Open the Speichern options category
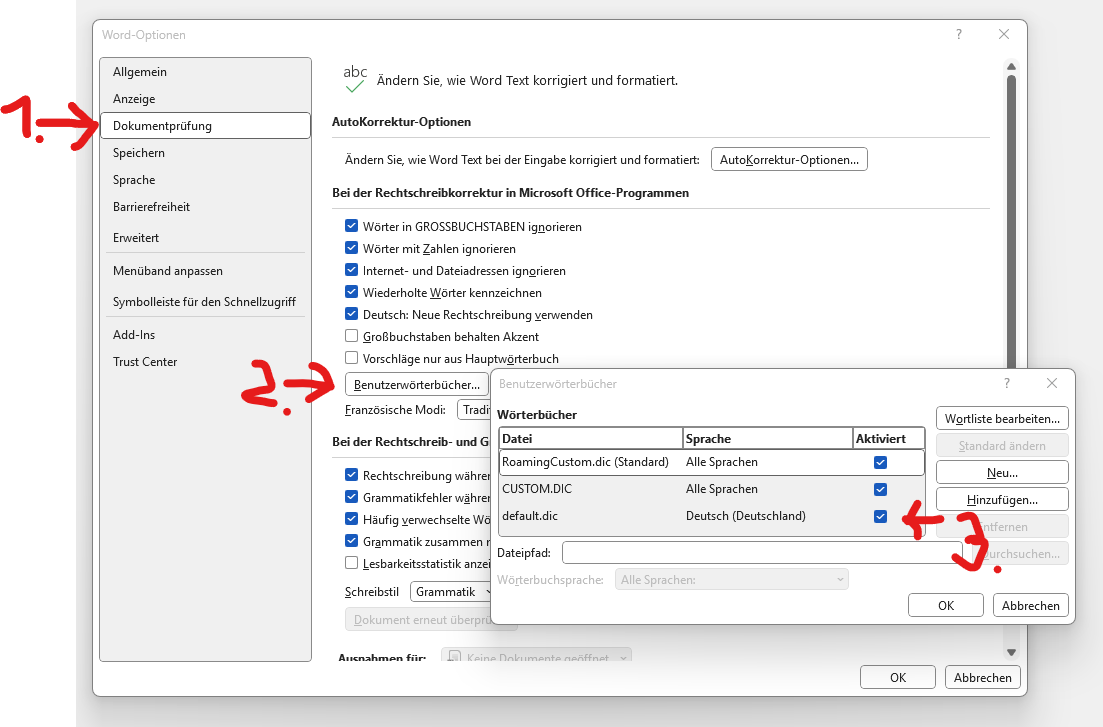1103x727 pixels. [x=205, y=153]
